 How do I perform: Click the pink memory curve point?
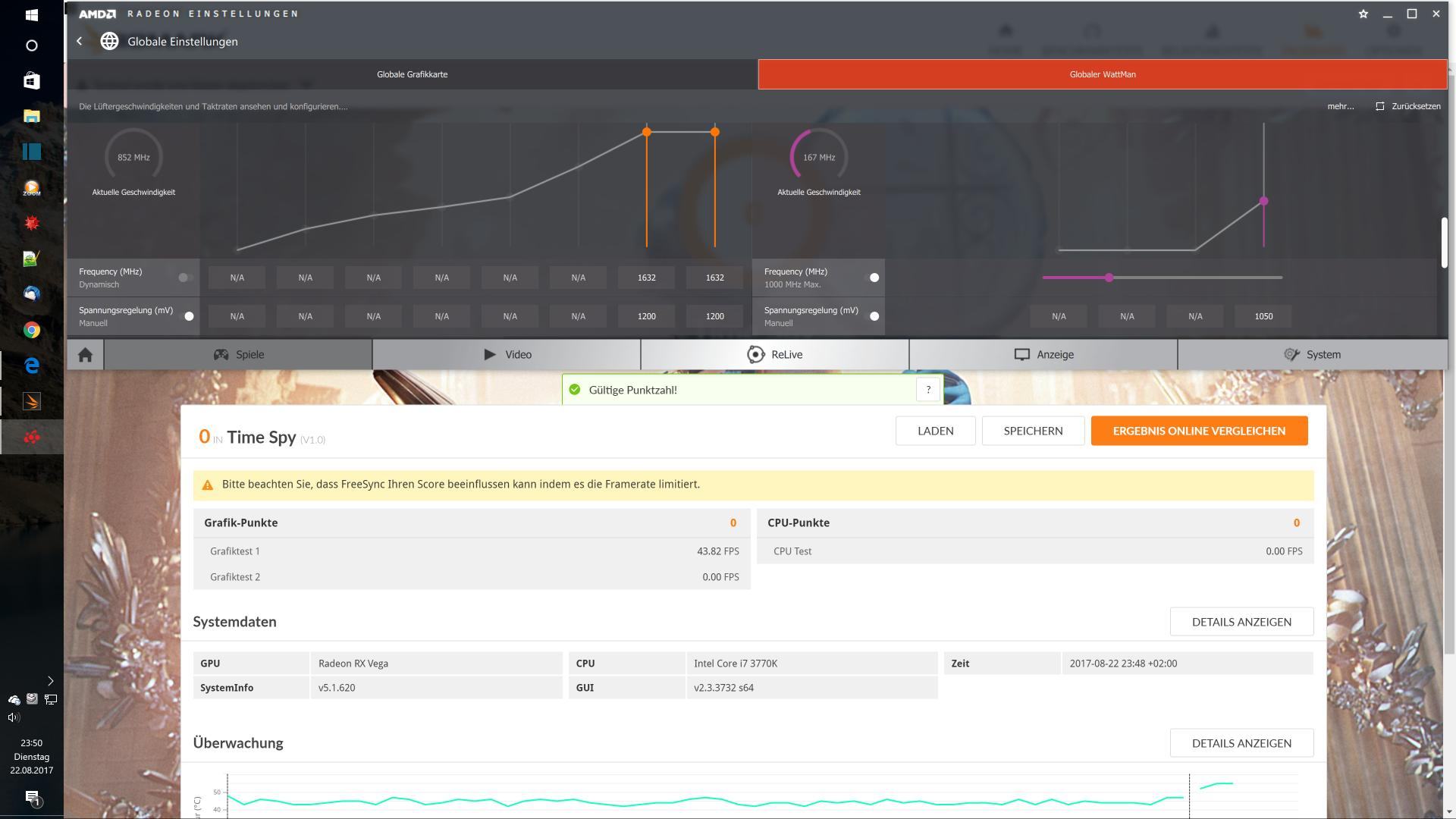click(x=1263, y=201)
